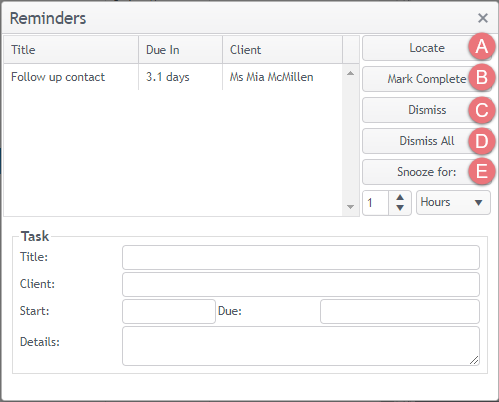Dismiss the selected reminder
This screenshot has height=402, width=499.
(x=427, y=110)
